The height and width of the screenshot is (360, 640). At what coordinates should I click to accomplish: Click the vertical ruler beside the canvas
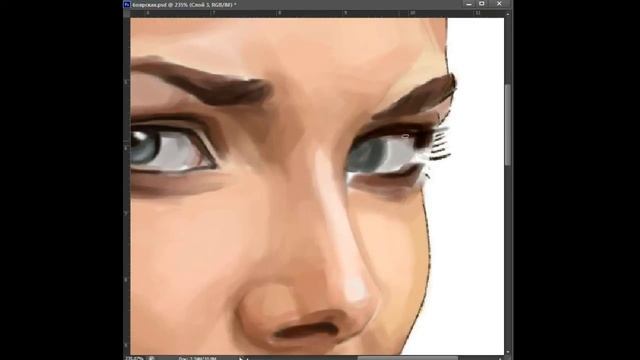[x=127, y=186]
